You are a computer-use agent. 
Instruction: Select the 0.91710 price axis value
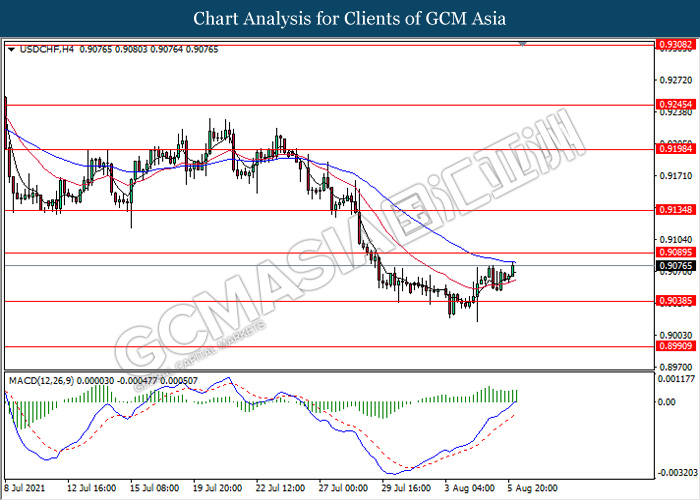pyautogui.click(x=676, y=176)
